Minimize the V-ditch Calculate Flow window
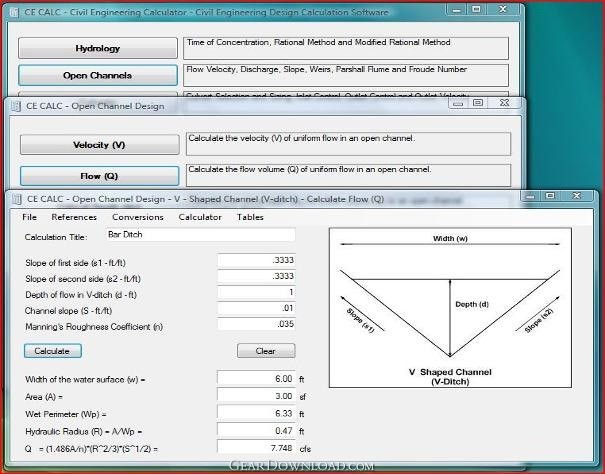Viewport: 605px width, 474px height. pyautogui.click(x=532, y=196)
